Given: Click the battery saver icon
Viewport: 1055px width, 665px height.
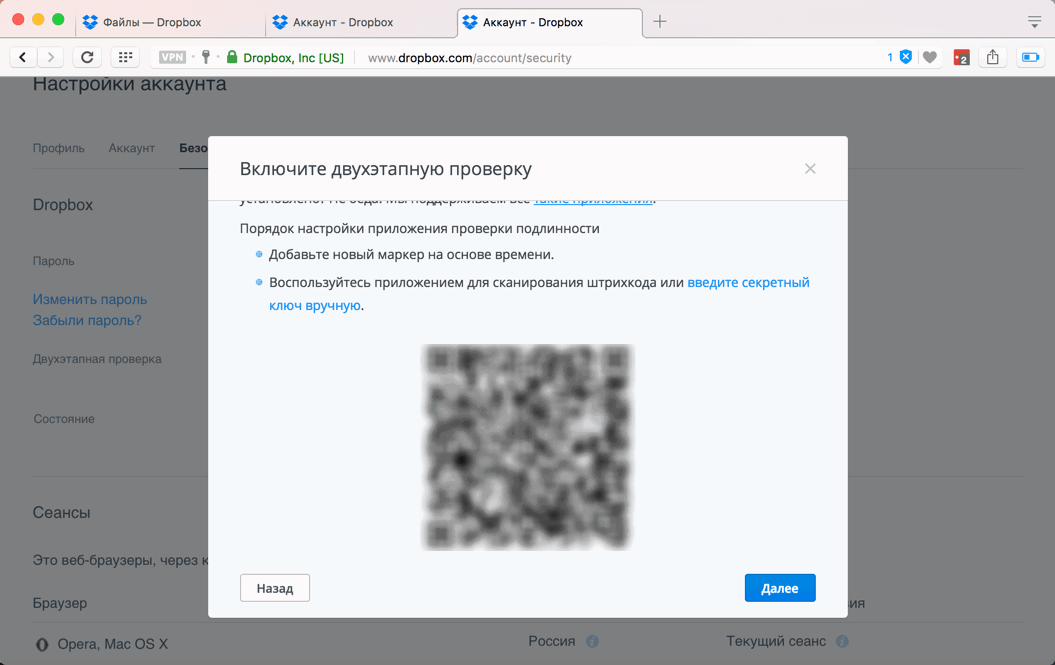Looking at the screenshot, I should [x=1031, y=57].
